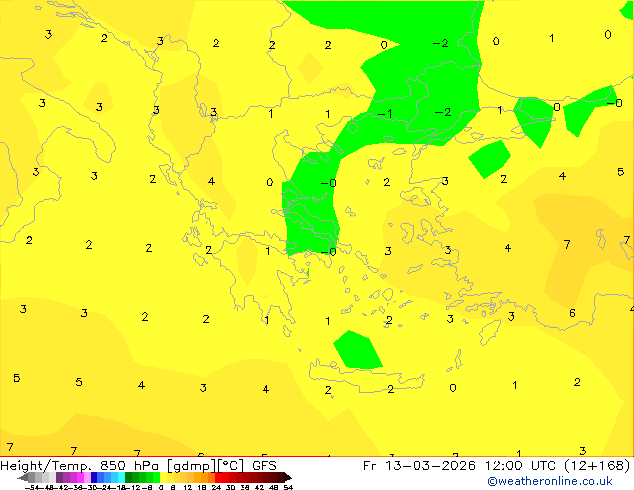Image resolution: width=634 pixels, height=490 pixels.
Task: Click the "Fr 13-03-2026" date text
Action: pos(419,465)
